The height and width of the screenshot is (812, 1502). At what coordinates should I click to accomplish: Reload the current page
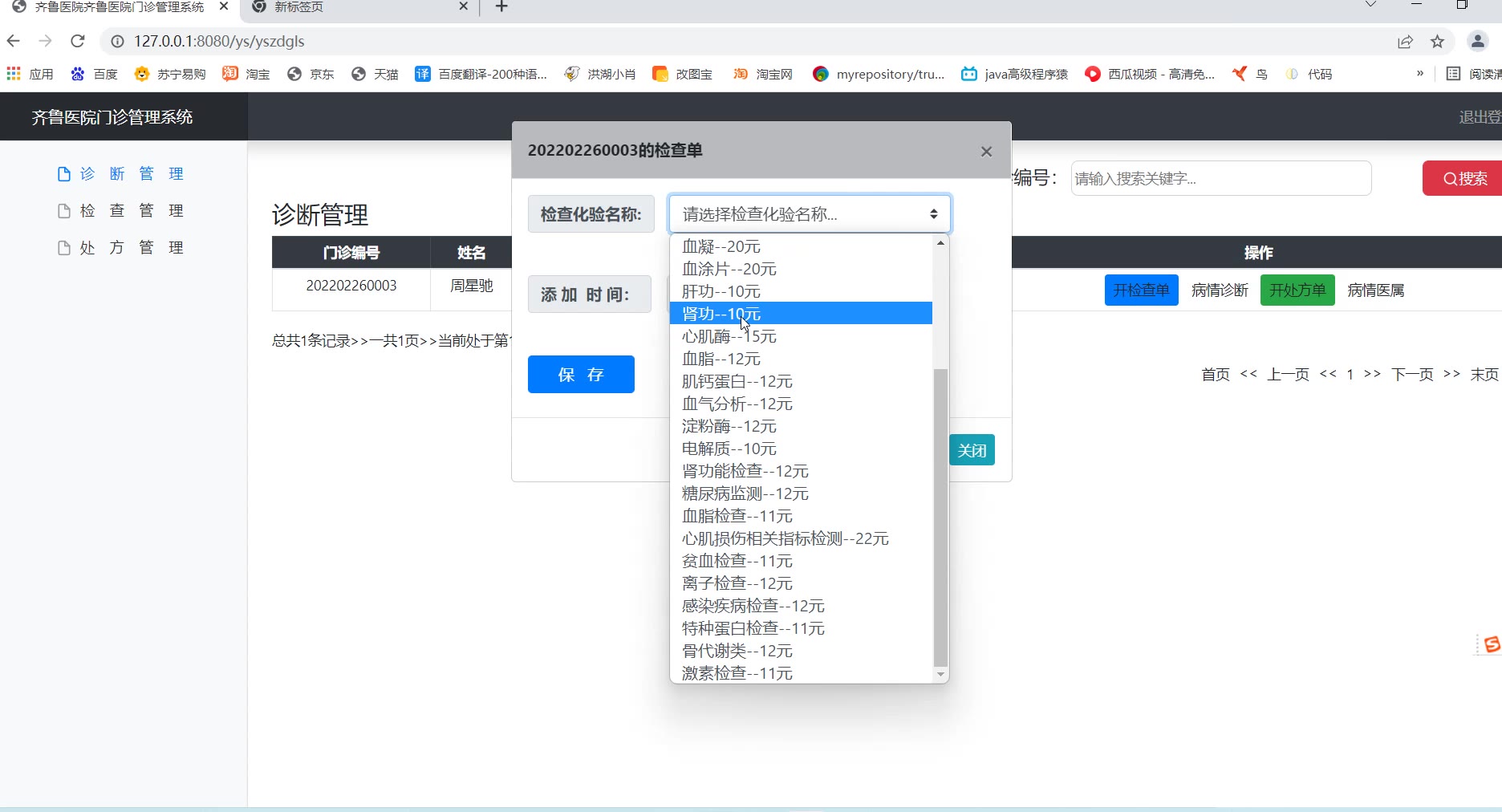pos(78,41)
